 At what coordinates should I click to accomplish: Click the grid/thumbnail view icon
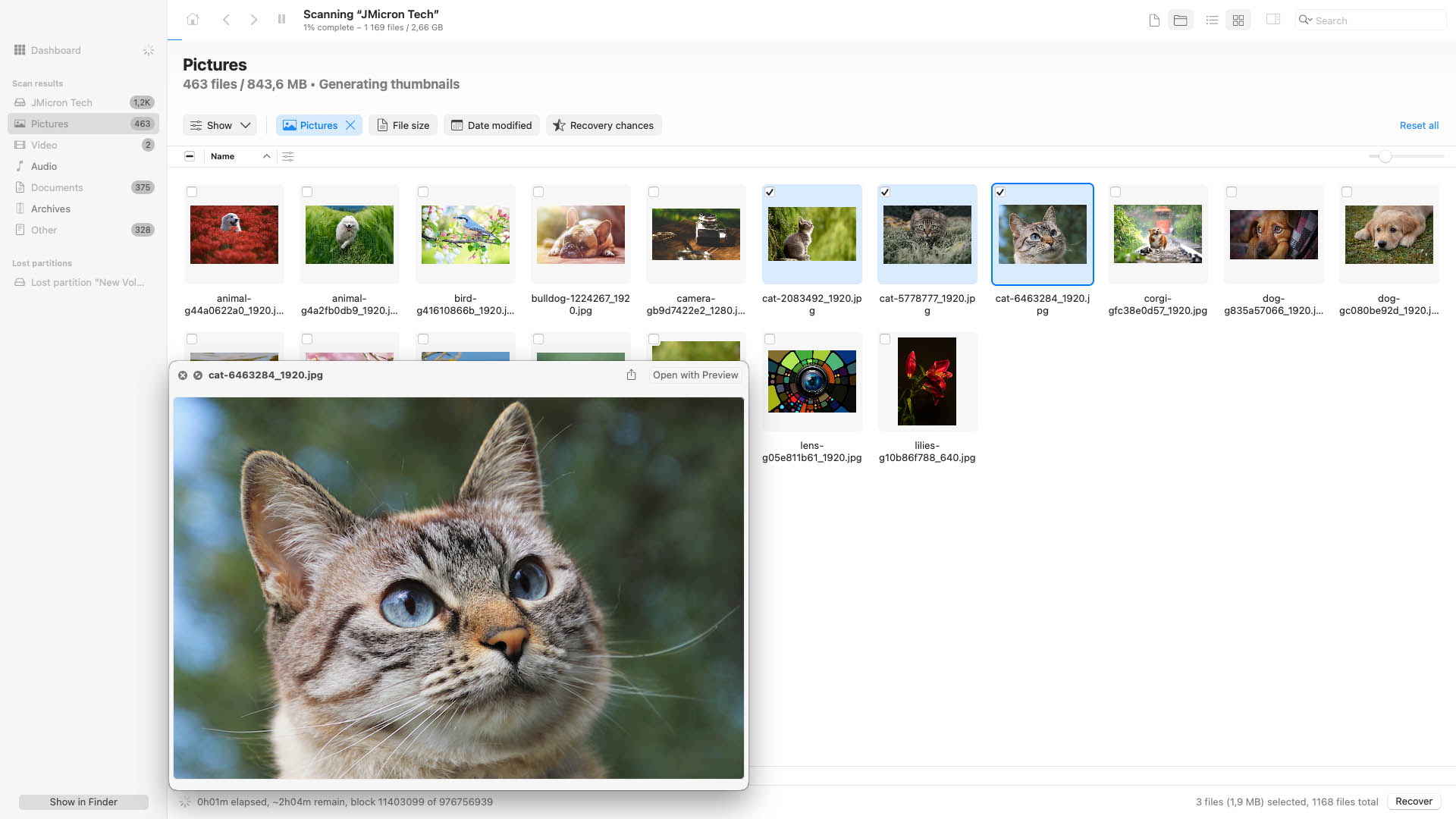click(x=1238, y=20)
